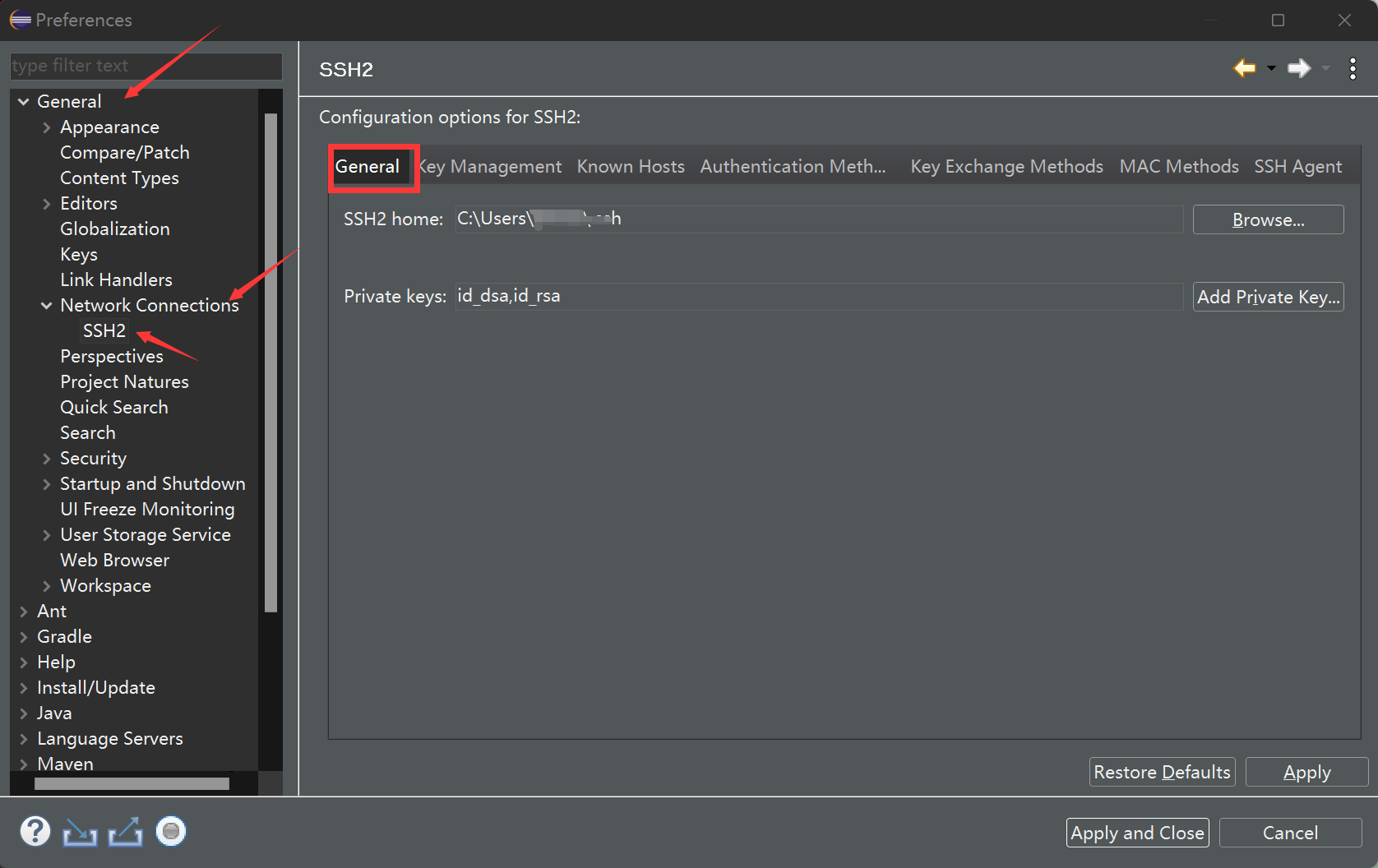Expand the Workspace node

click(47, 586)
